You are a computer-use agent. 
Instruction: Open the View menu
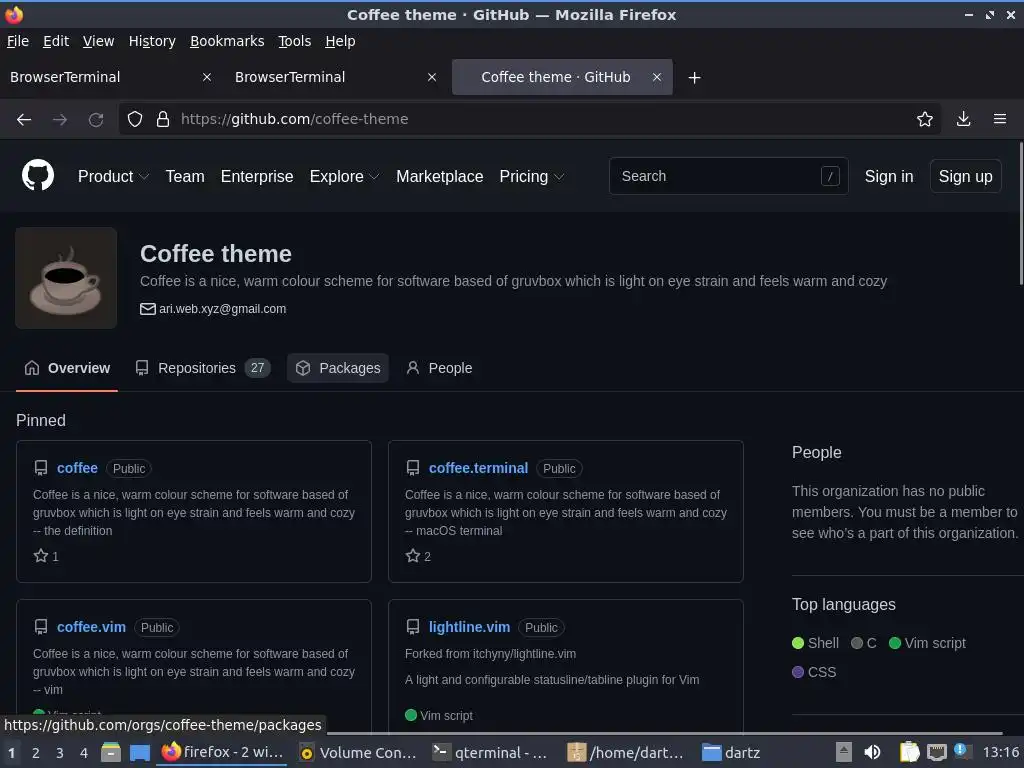[x=98, y=41]
